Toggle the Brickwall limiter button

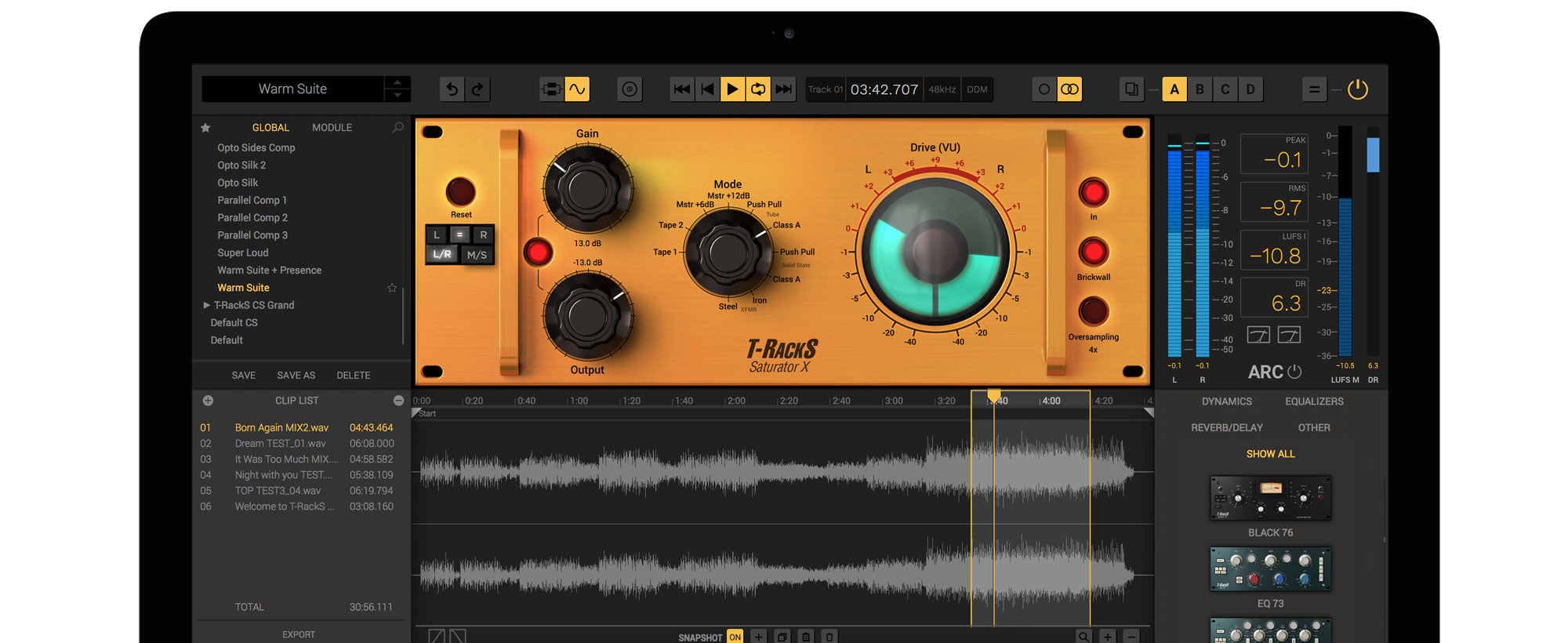1093,252
